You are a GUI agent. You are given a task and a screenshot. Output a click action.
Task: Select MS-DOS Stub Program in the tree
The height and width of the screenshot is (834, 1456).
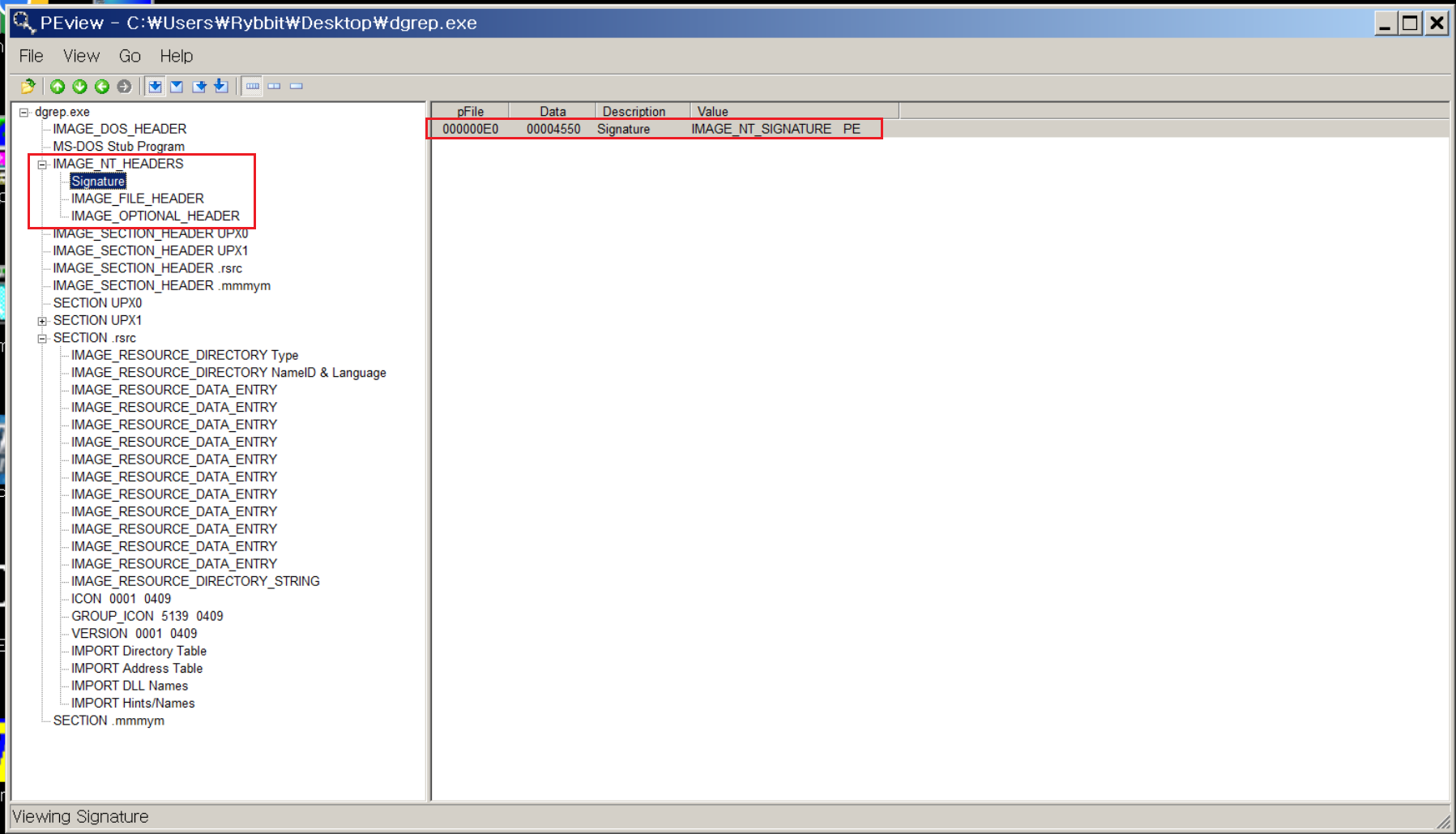pyautogui.click(x=119, y=147)
